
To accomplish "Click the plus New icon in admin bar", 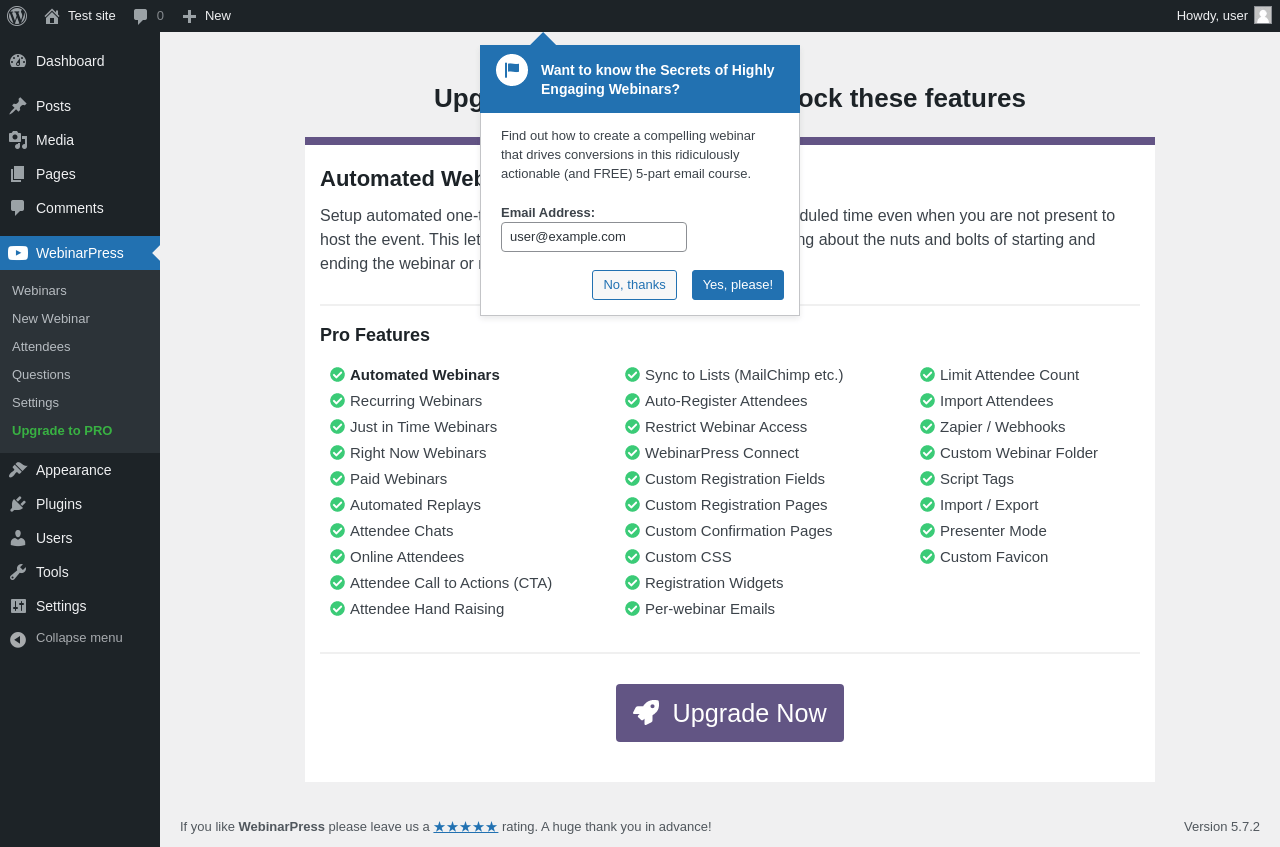I will click(x=189, y=16).
